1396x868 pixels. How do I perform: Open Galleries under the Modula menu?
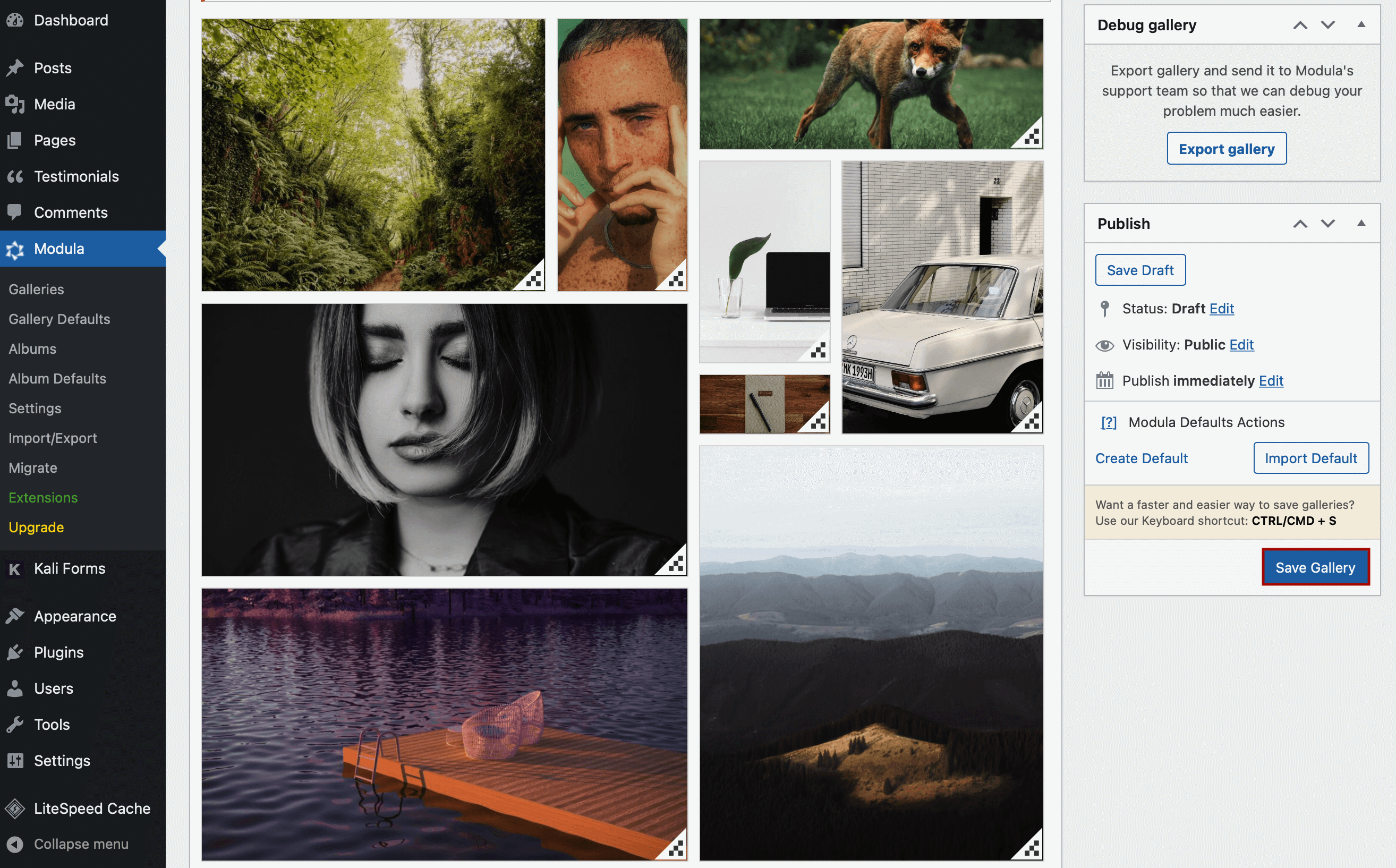36,289
